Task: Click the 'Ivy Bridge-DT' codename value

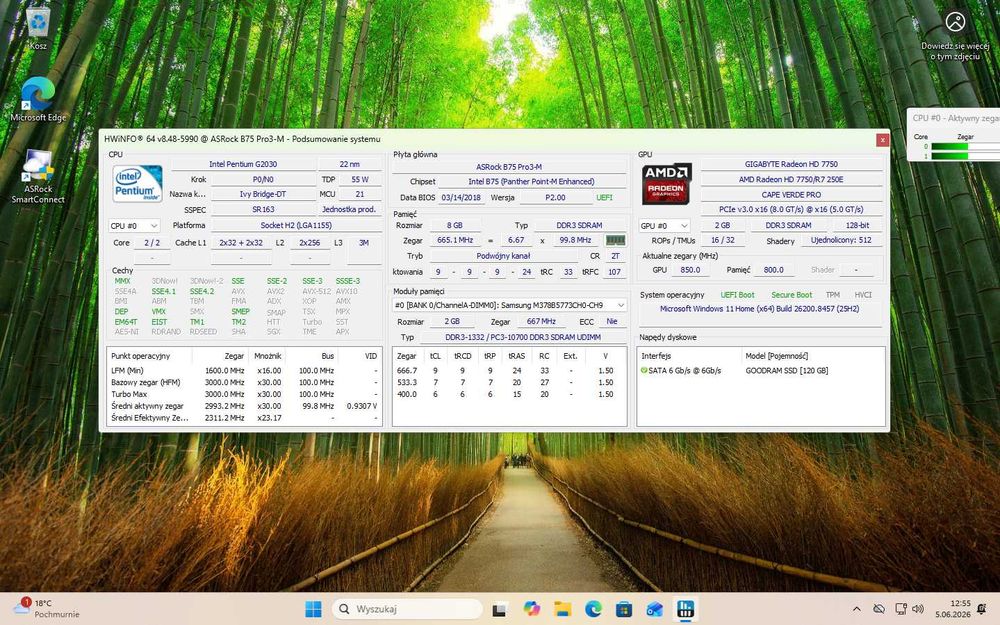Action: (263, 194)
